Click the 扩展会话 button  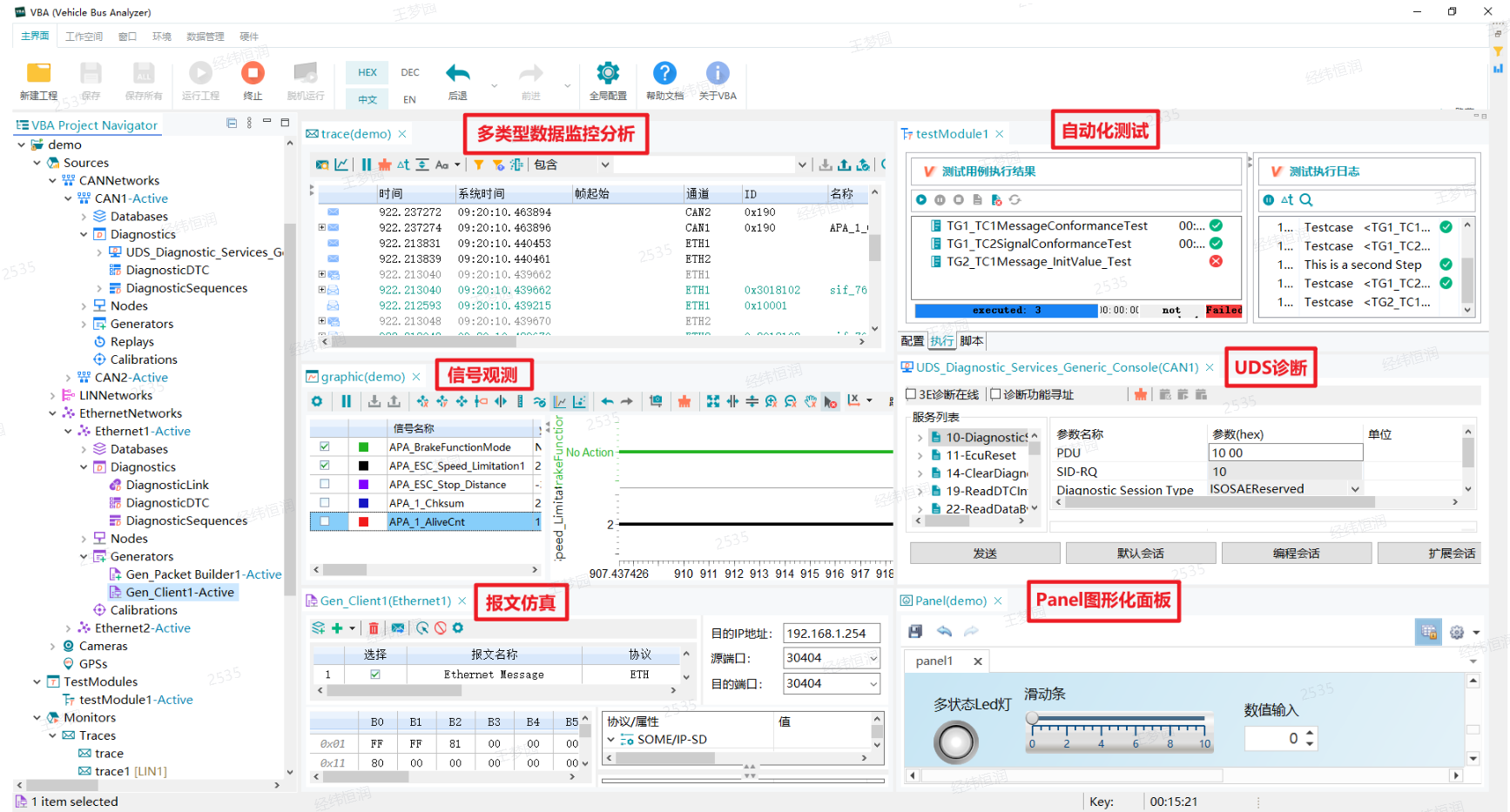(1430, 554)
